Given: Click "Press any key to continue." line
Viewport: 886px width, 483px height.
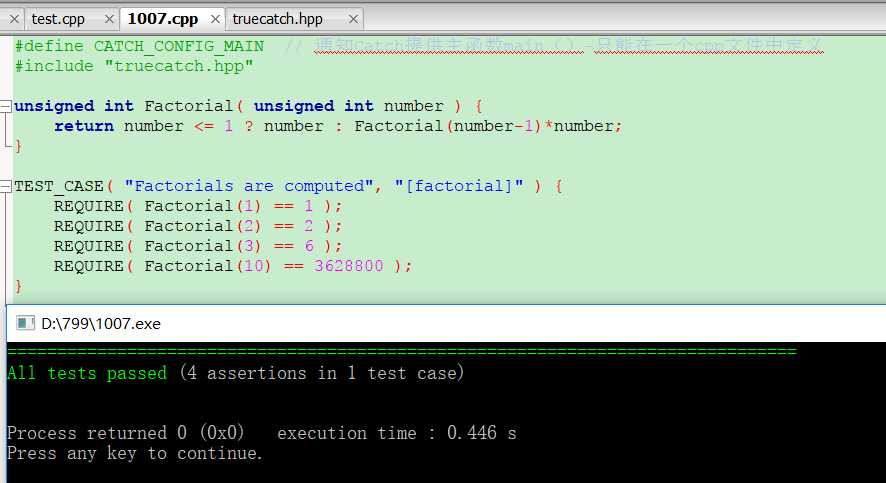Looking at the screenshot, I should click(x=134, y=453).
